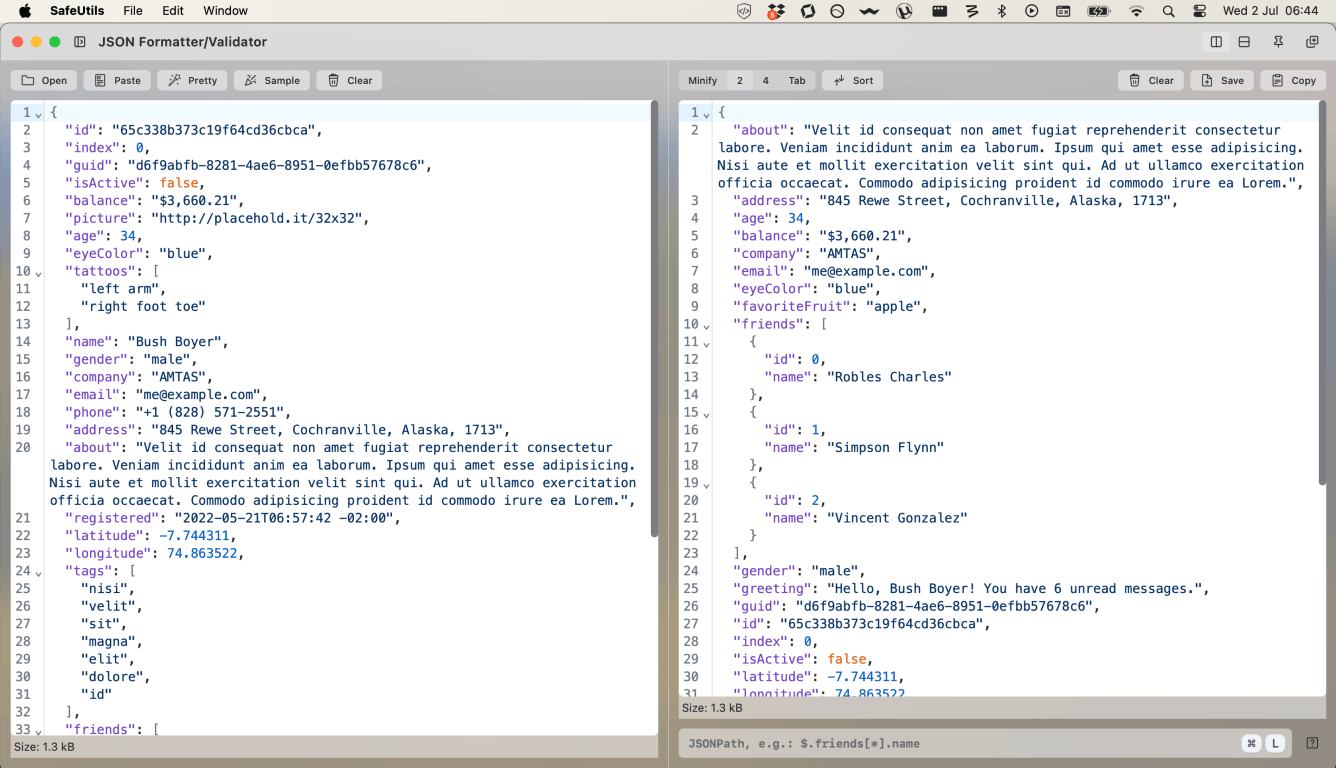This screenshot has height=768, width=1336.
Task: Open the Window menu
Action: pos(225,11)
